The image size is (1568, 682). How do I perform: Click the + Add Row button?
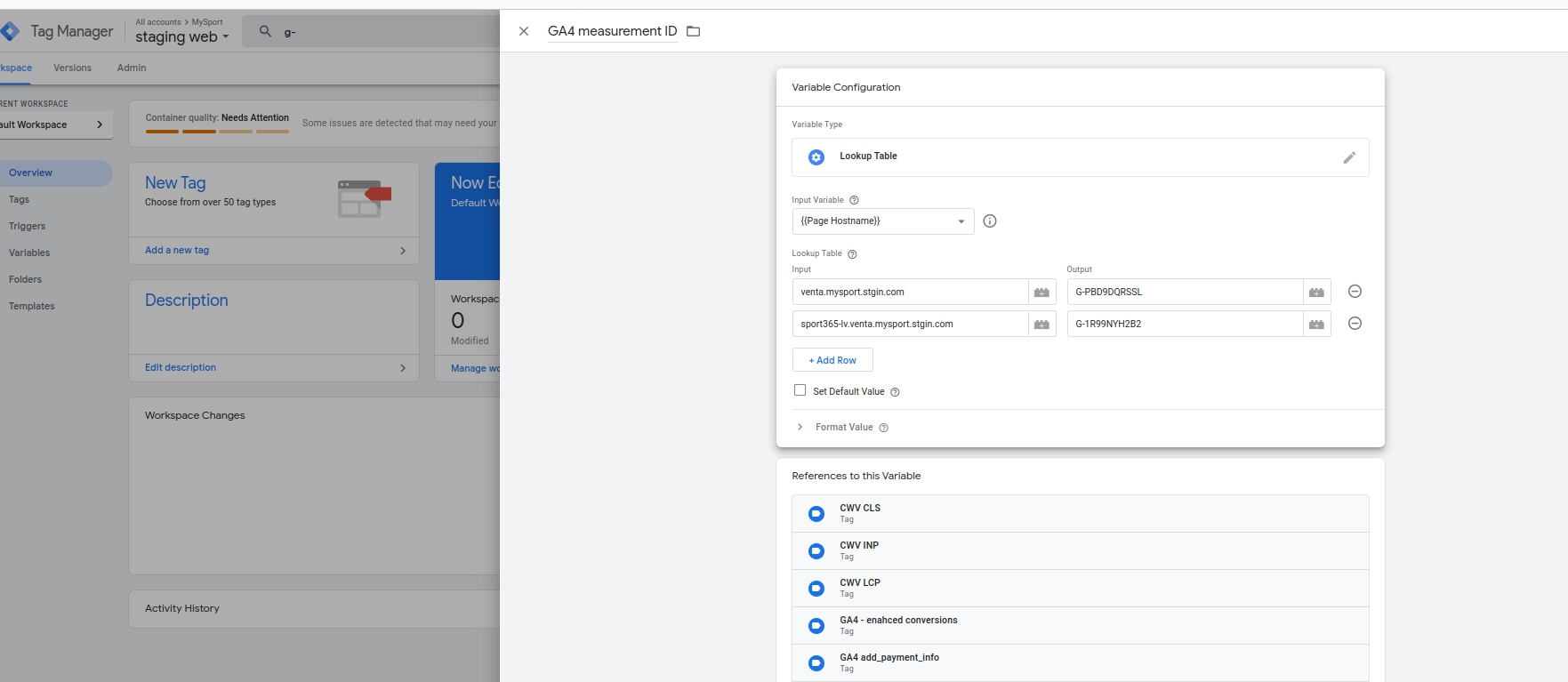tap(832, 360)
